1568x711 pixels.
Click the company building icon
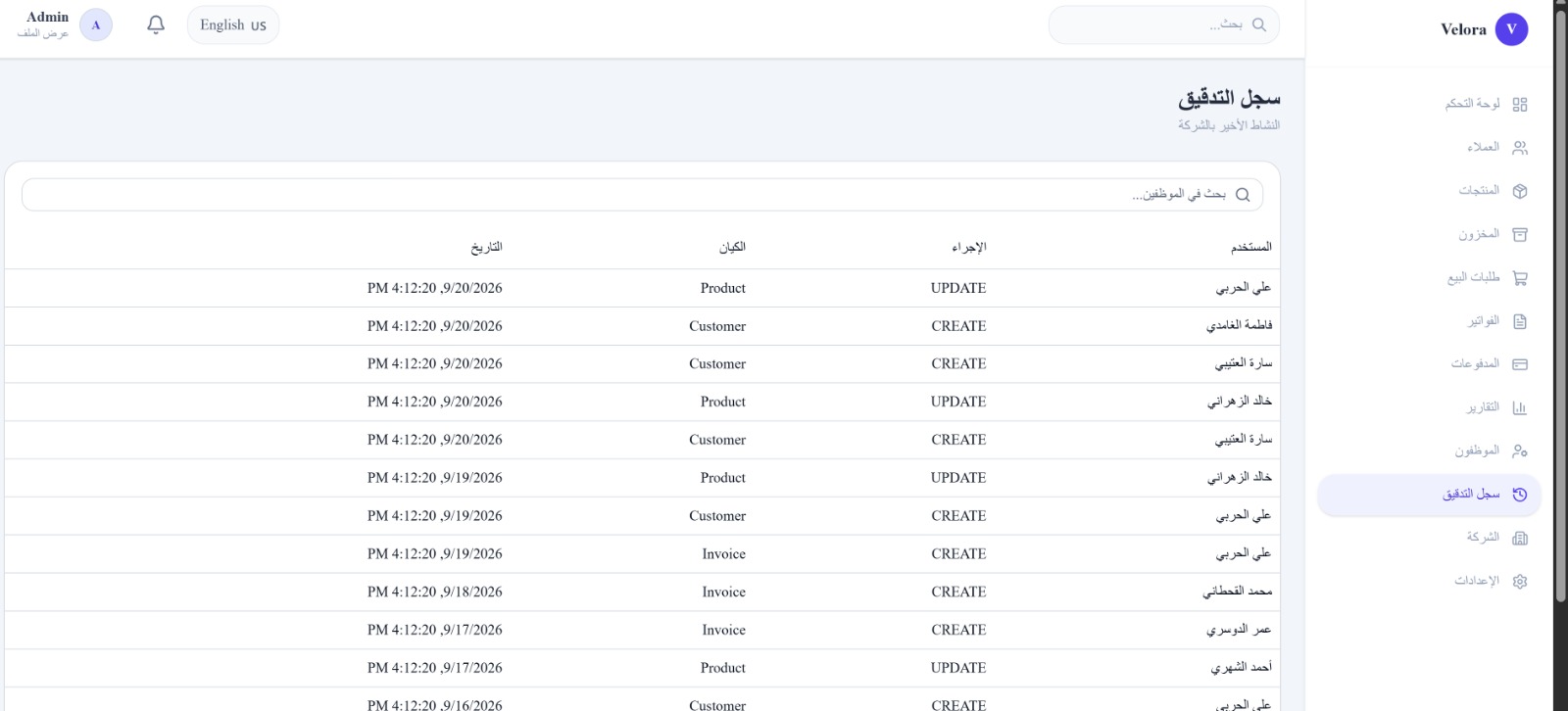[1520, 538]
